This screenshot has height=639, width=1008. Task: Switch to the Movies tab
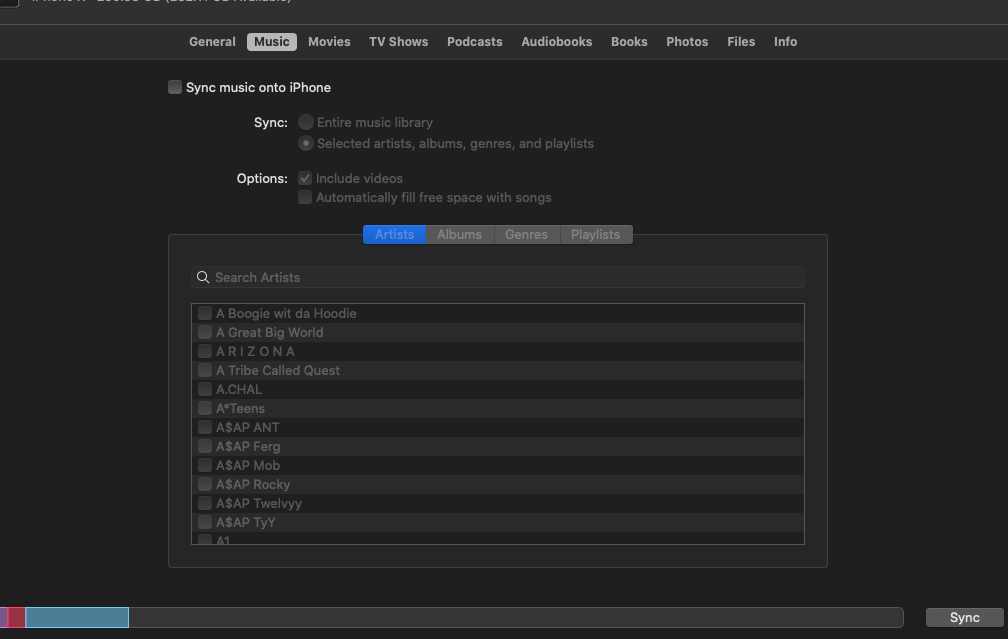click(329, 42)
